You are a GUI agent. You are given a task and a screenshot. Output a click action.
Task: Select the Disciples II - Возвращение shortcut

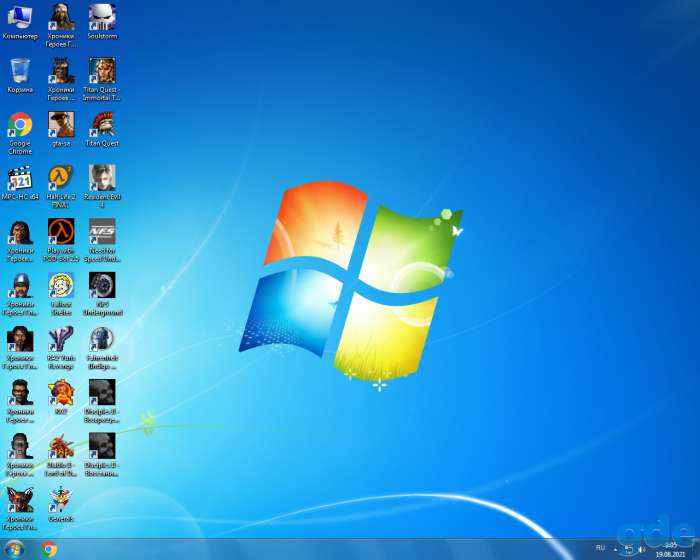(x=102, y=401)
